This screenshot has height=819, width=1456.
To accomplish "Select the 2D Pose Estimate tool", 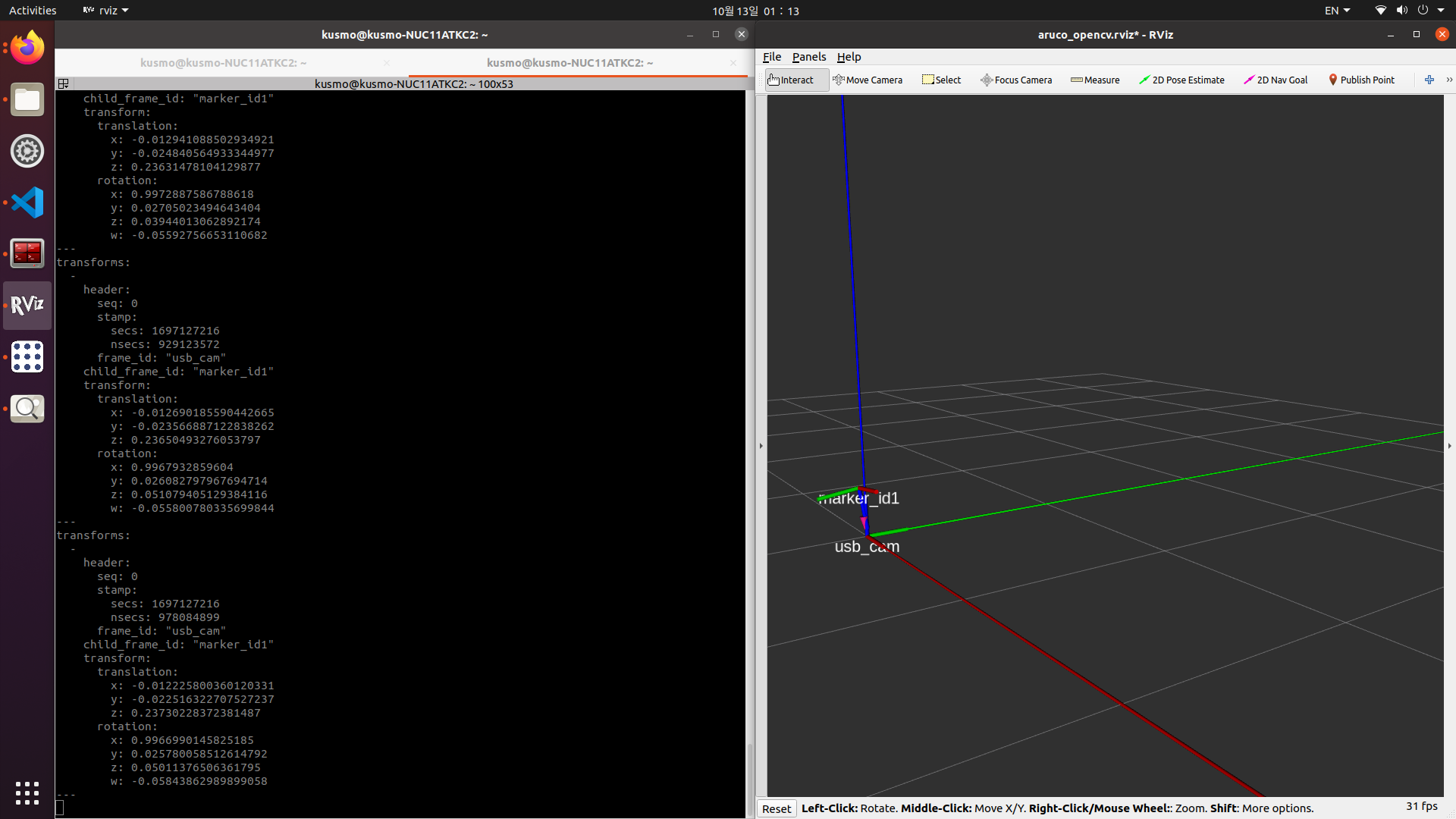I will (1181, 80).
